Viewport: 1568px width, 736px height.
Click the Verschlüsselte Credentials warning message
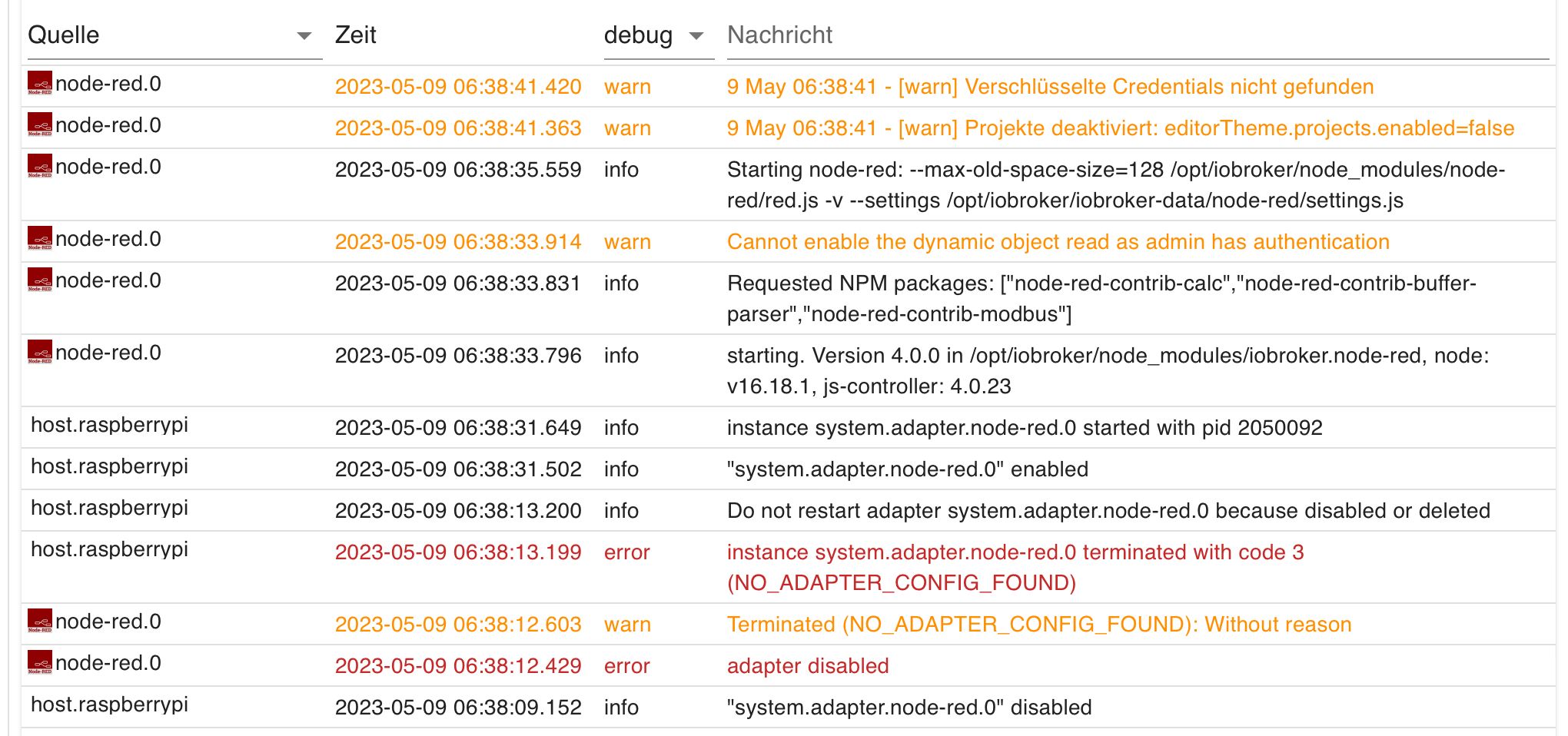point(1050,86)
